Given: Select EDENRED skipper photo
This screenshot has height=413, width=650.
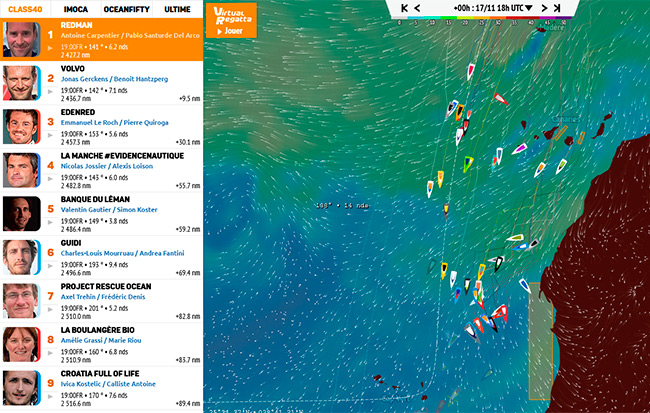Looking at the screenshot, I should coord(21,126).
